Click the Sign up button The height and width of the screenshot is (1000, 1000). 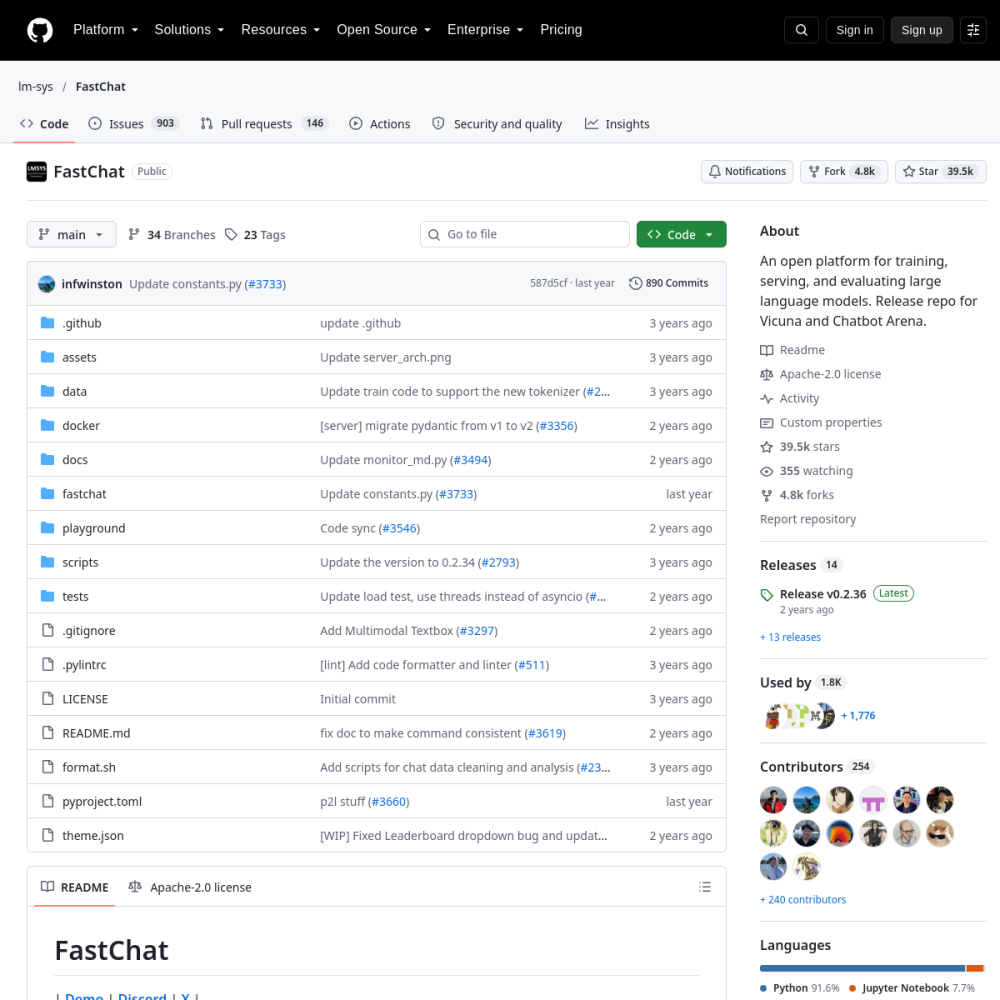click(922, 30)
